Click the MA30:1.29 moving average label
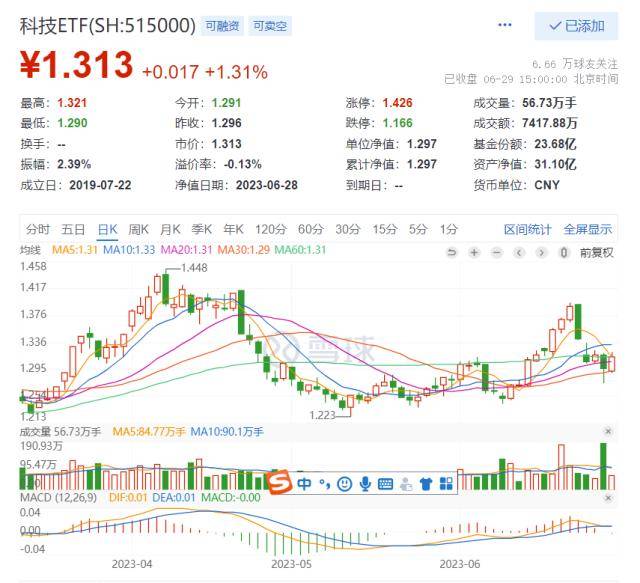Viewport: 640px width, 583px height. point(244,250)
